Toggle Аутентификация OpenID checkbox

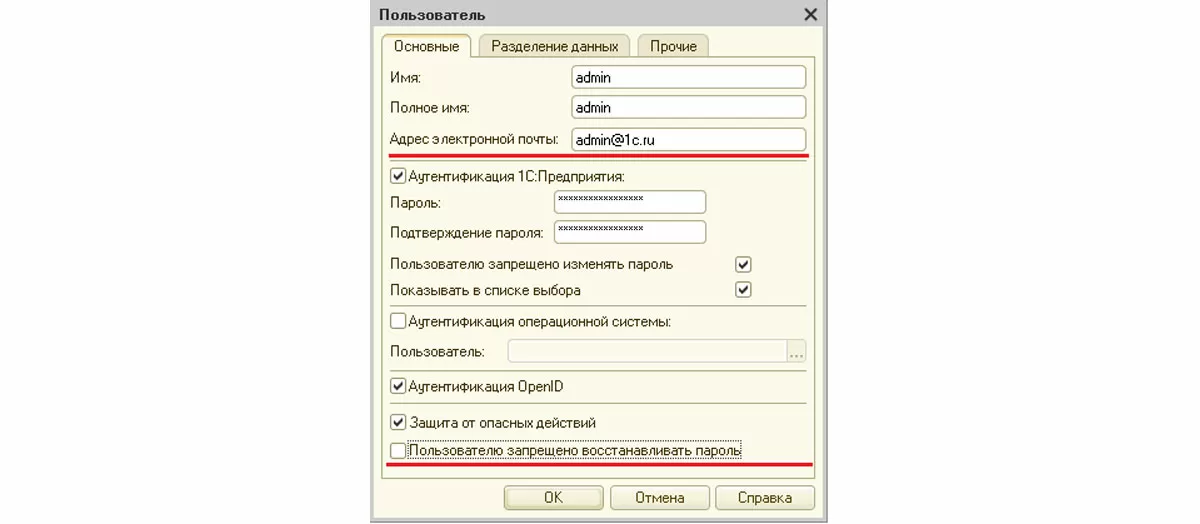click(x=398, y=386)
